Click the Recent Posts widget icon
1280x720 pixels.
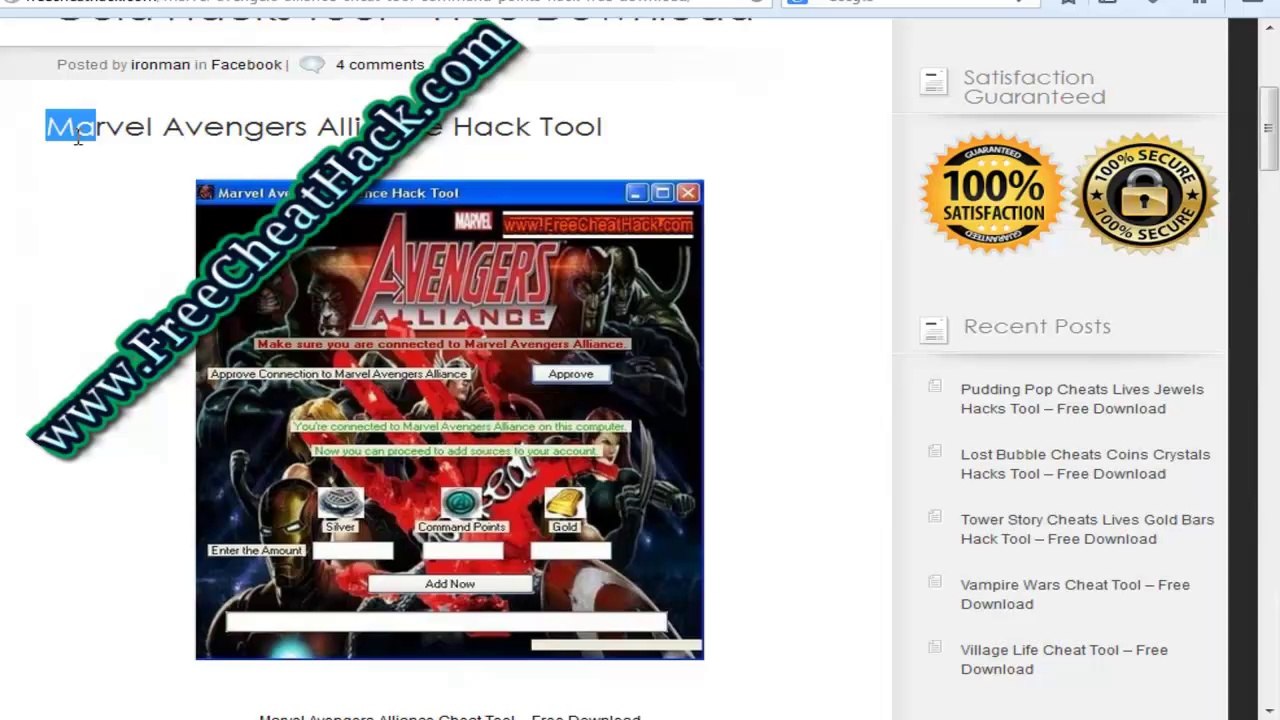click(933, 330)
